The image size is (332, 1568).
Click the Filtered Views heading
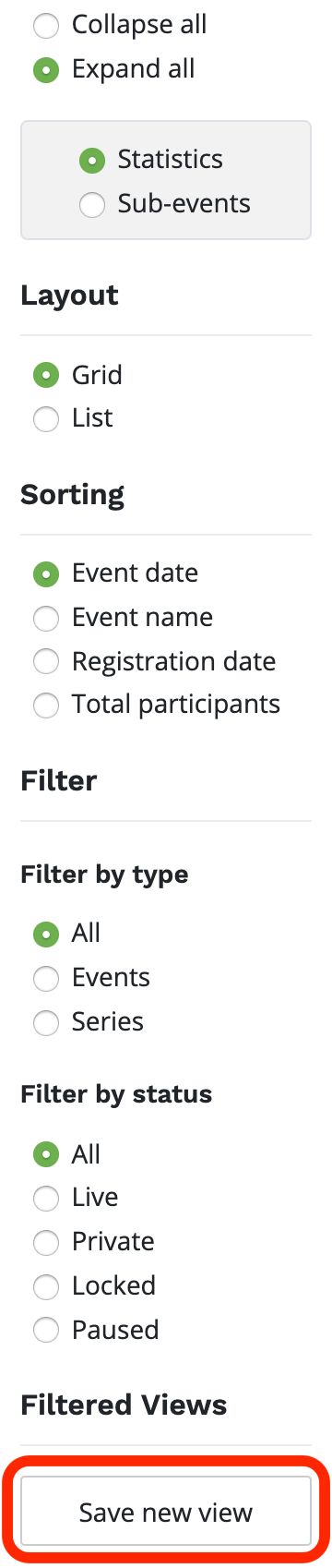pyautogui.click(x=124, y=1405)
